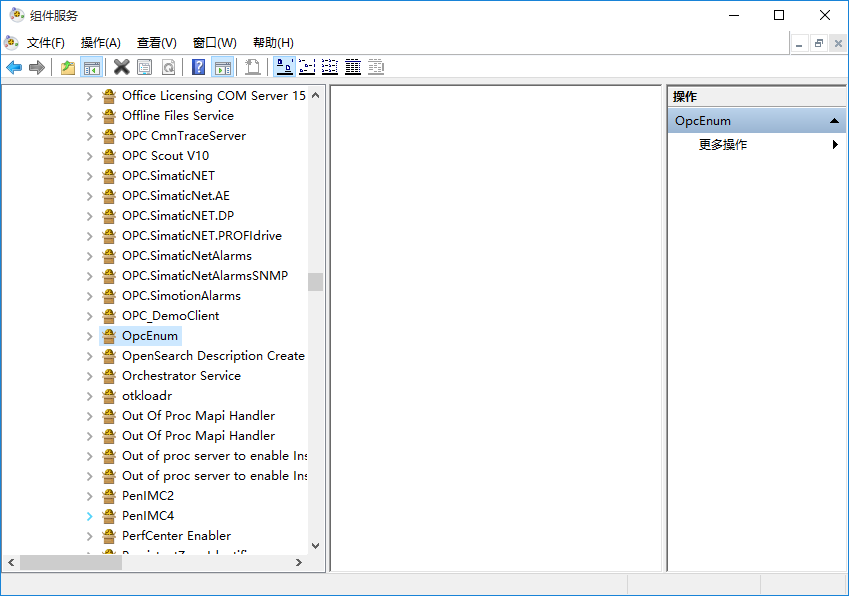Open the 窗口(W) menu
849x596 pixels.
click(214, 43)
